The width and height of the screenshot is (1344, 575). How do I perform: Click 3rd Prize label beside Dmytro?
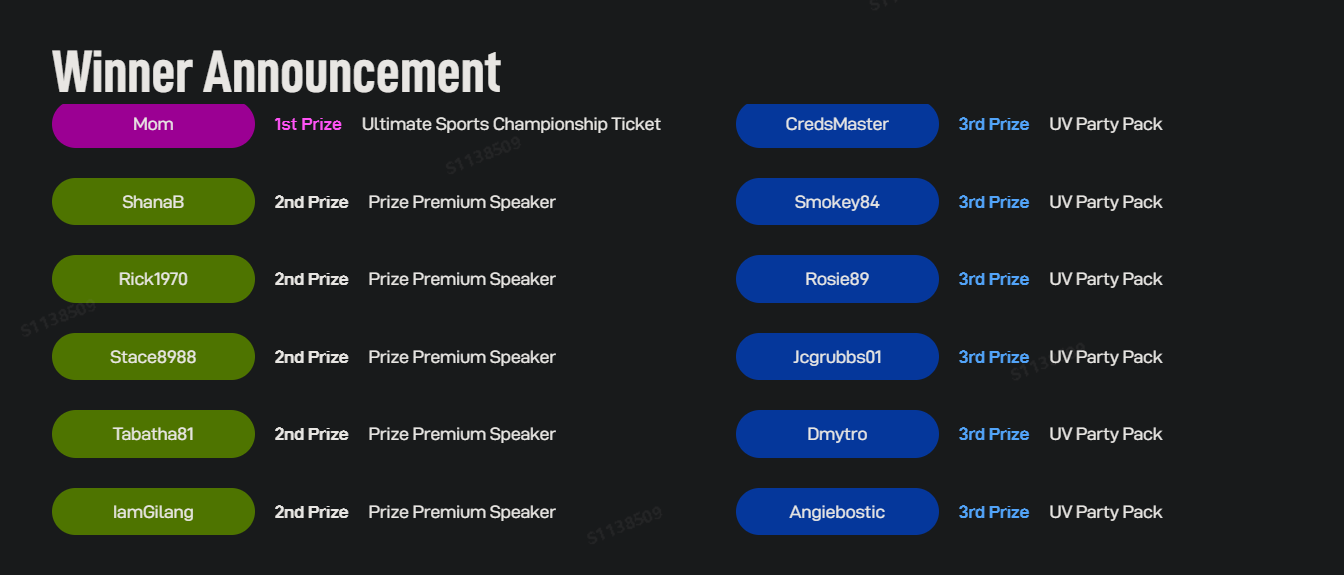[x=994, y=434]
